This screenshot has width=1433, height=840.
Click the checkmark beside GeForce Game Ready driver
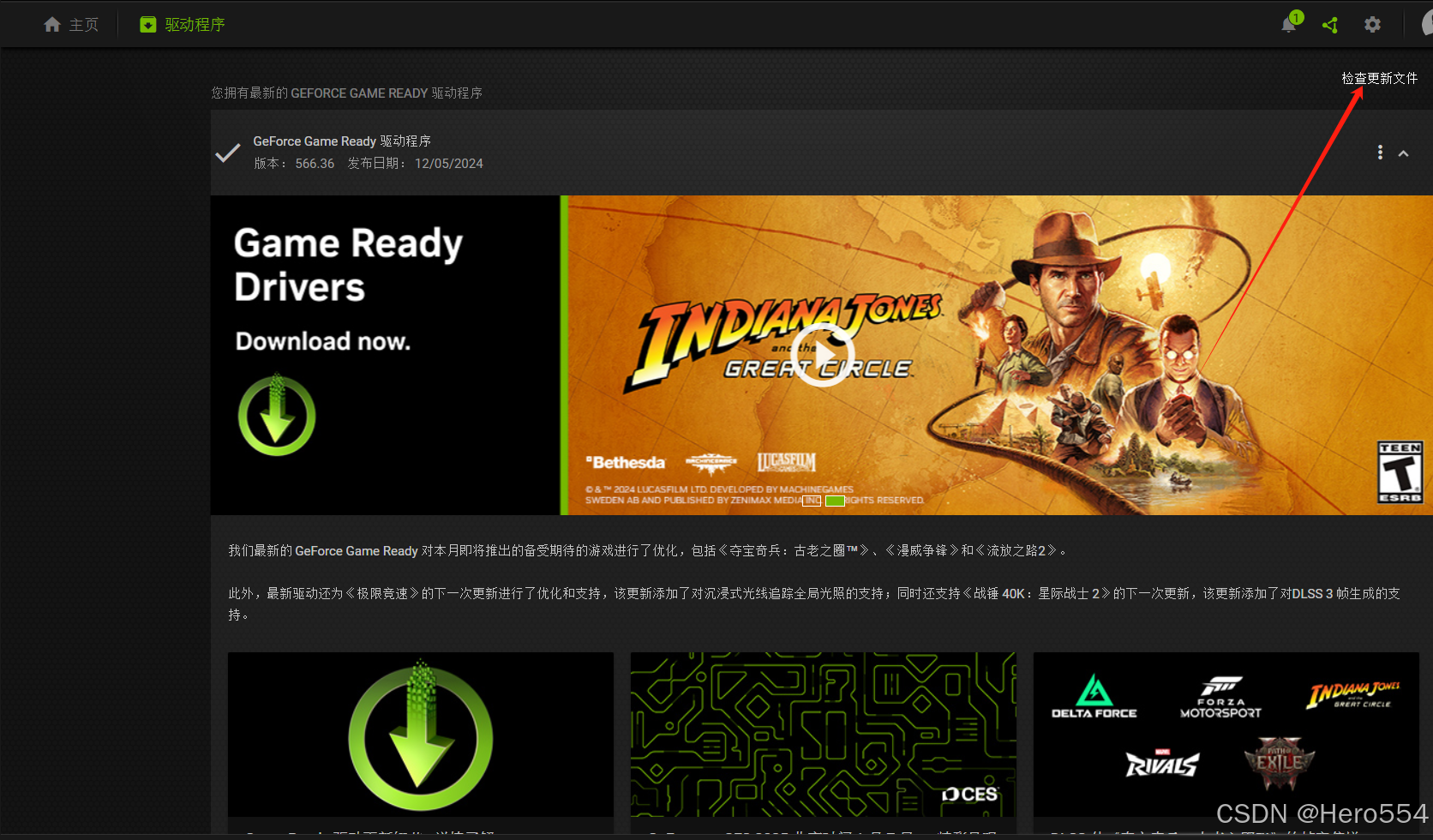226,152
